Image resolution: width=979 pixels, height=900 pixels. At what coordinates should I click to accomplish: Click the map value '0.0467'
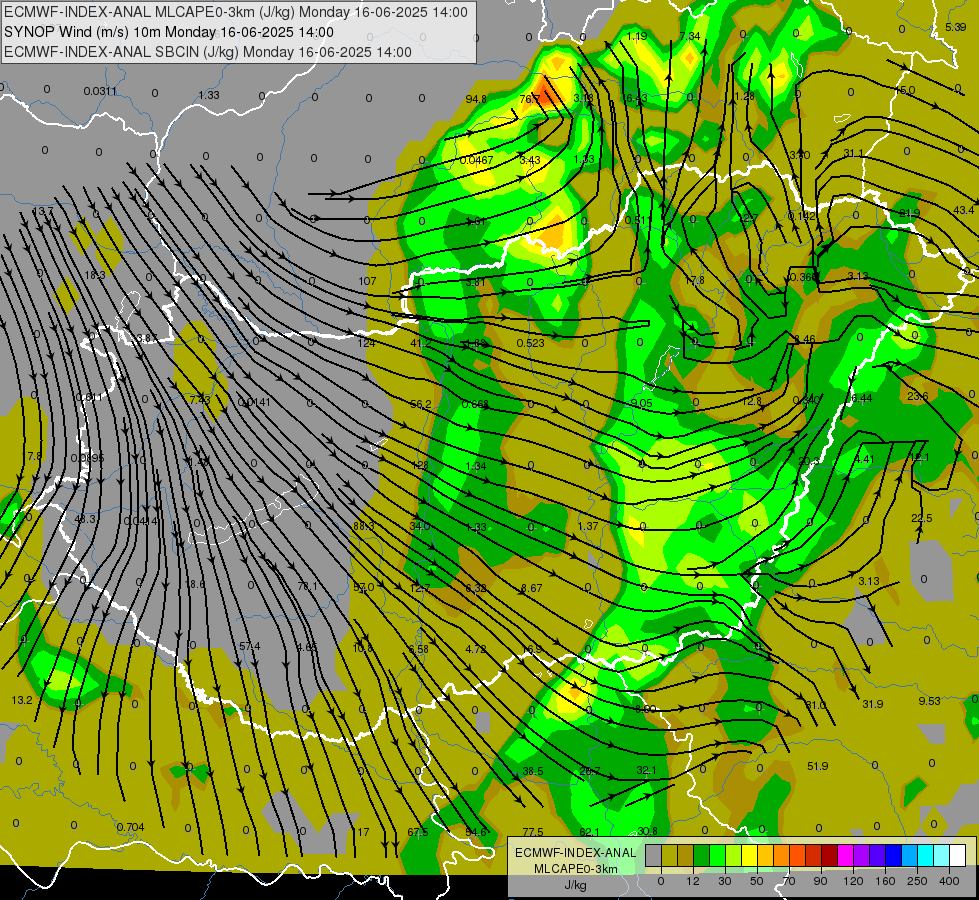click(476, 160)
